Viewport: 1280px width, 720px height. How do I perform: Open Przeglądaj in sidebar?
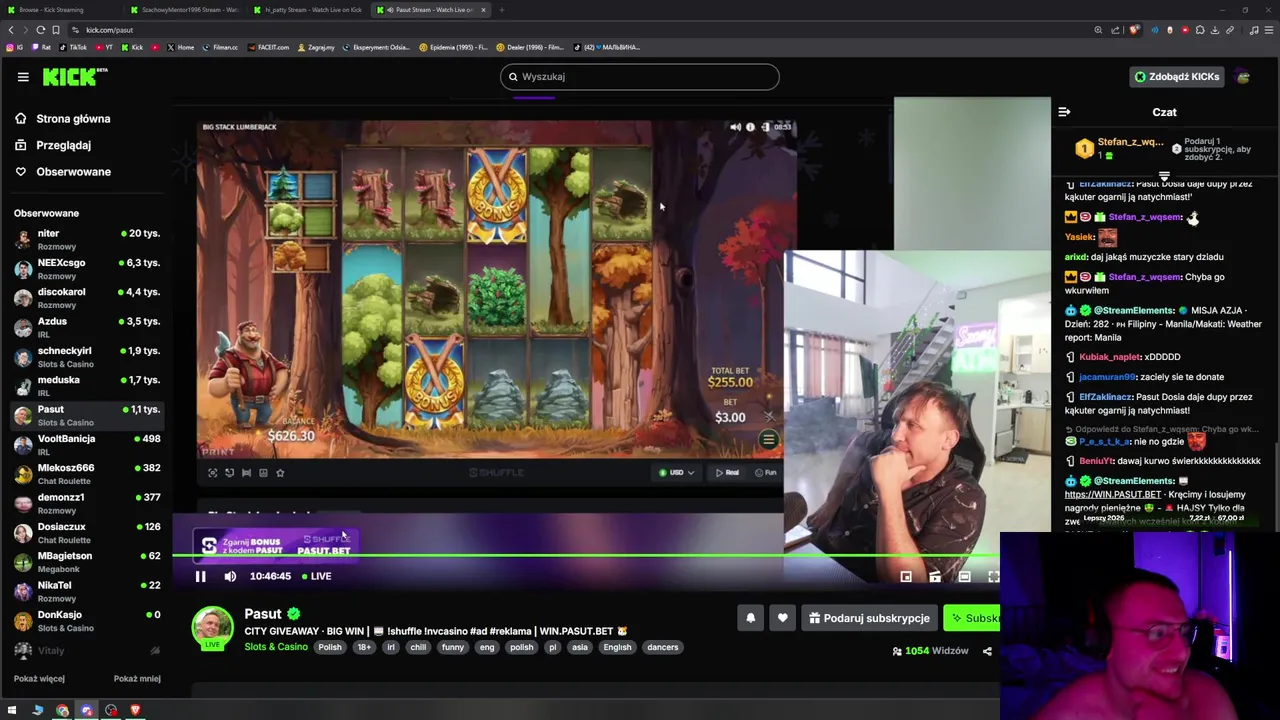[x=63, y=145]
